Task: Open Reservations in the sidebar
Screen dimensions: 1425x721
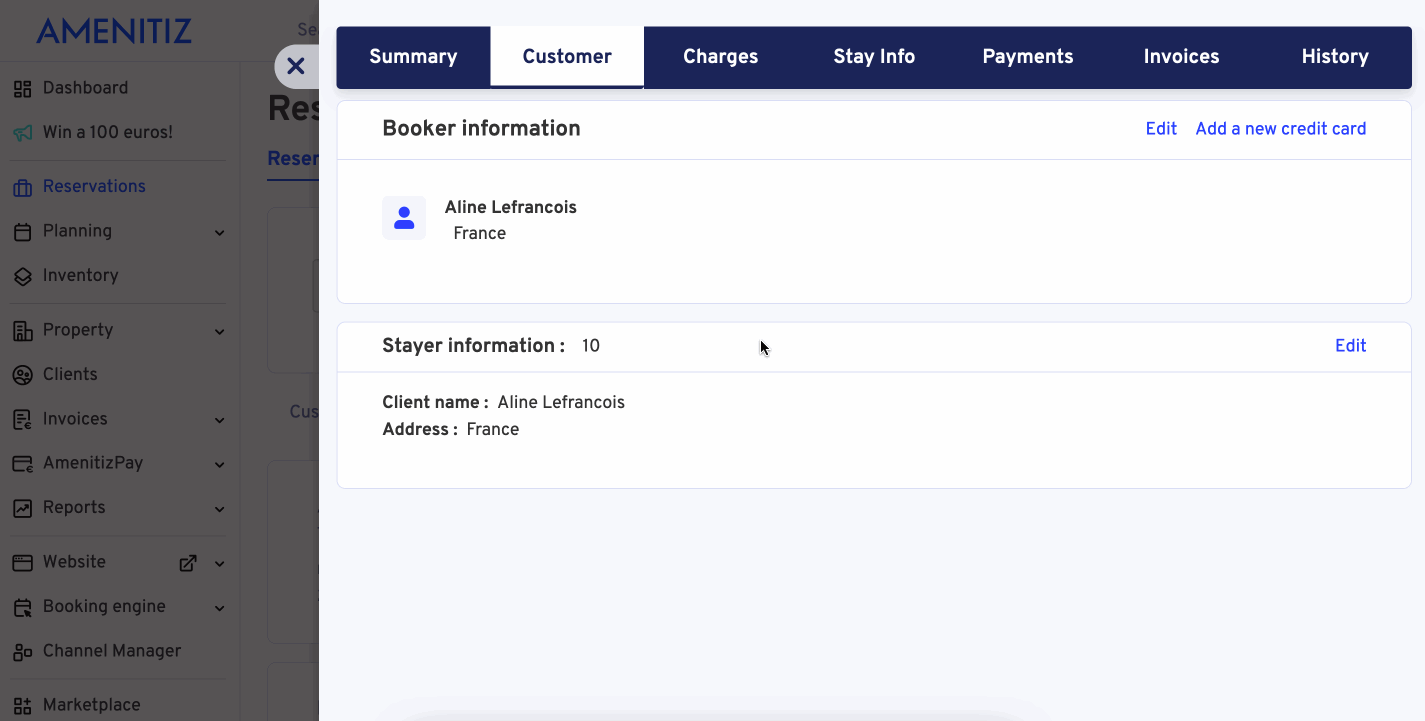Action: [x=94, y=186]
